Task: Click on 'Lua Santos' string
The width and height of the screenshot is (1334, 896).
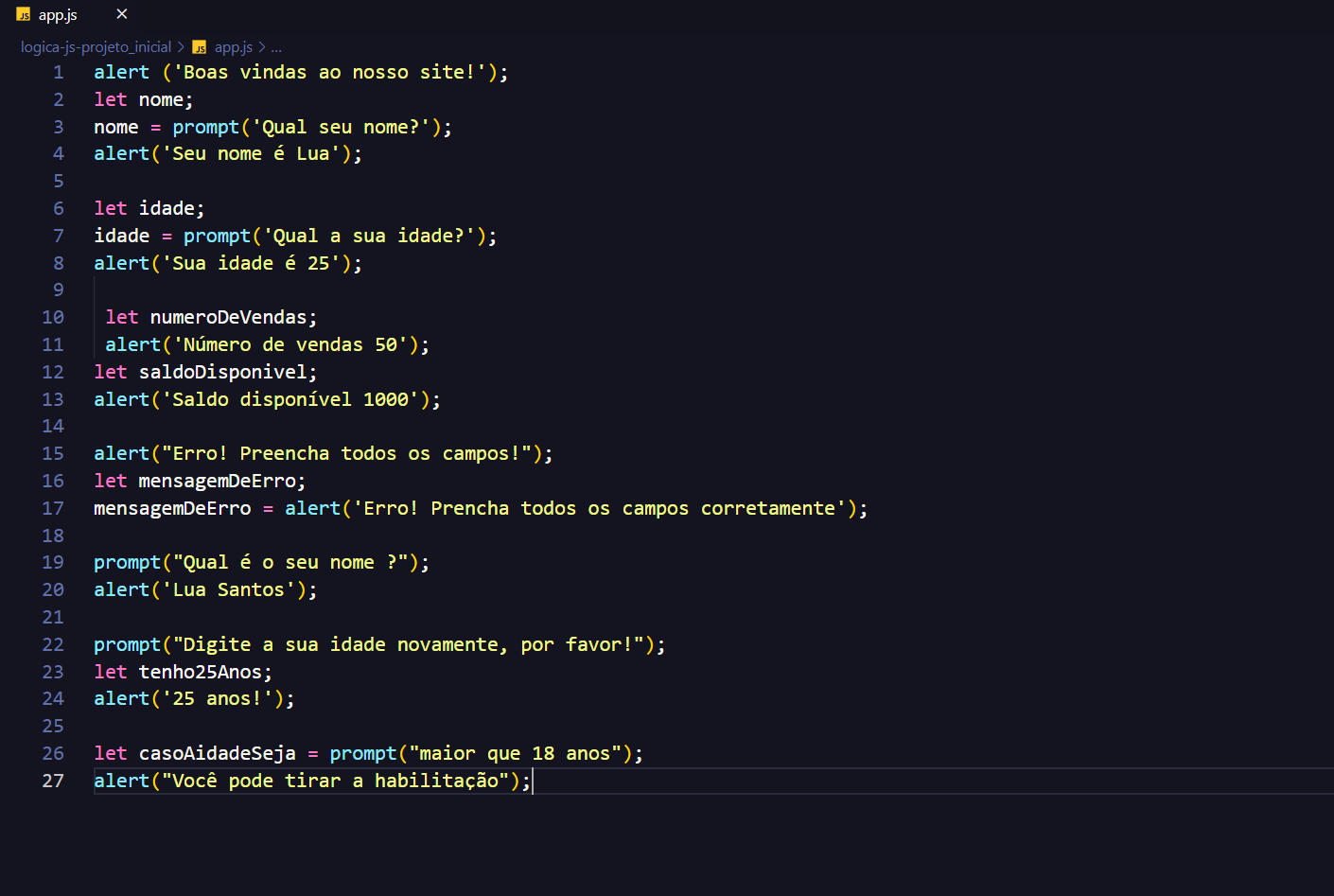Action: pyautogui.click(x=228, y=589)
